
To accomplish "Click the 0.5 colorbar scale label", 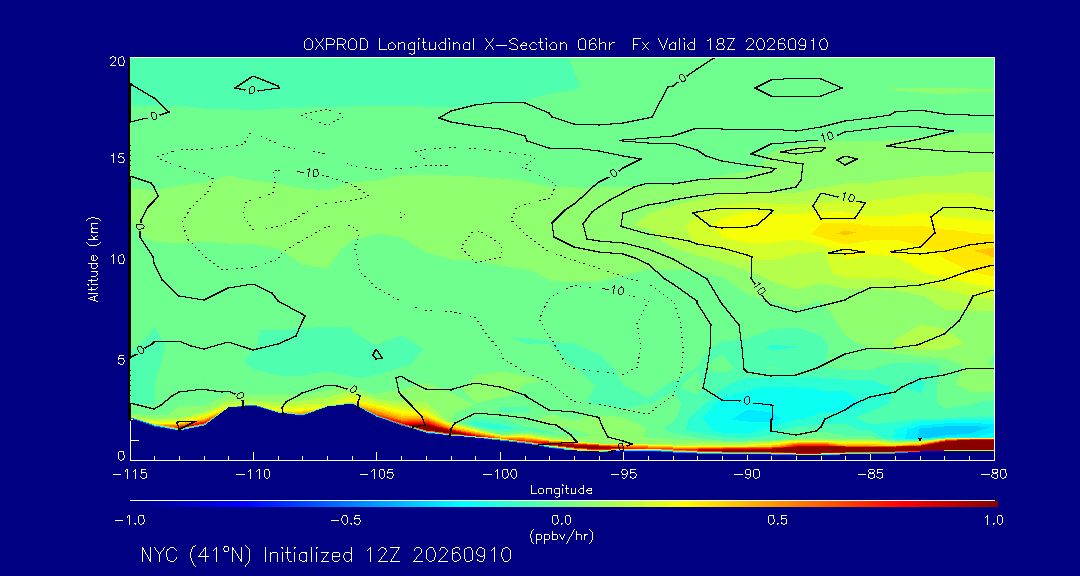I will (778, 520).
